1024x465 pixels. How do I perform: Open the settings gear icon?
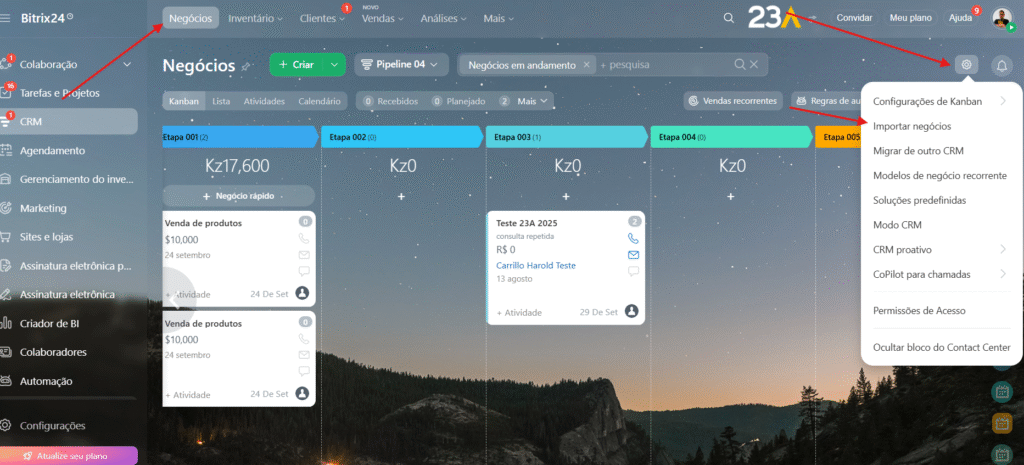[x=966, y=65]
